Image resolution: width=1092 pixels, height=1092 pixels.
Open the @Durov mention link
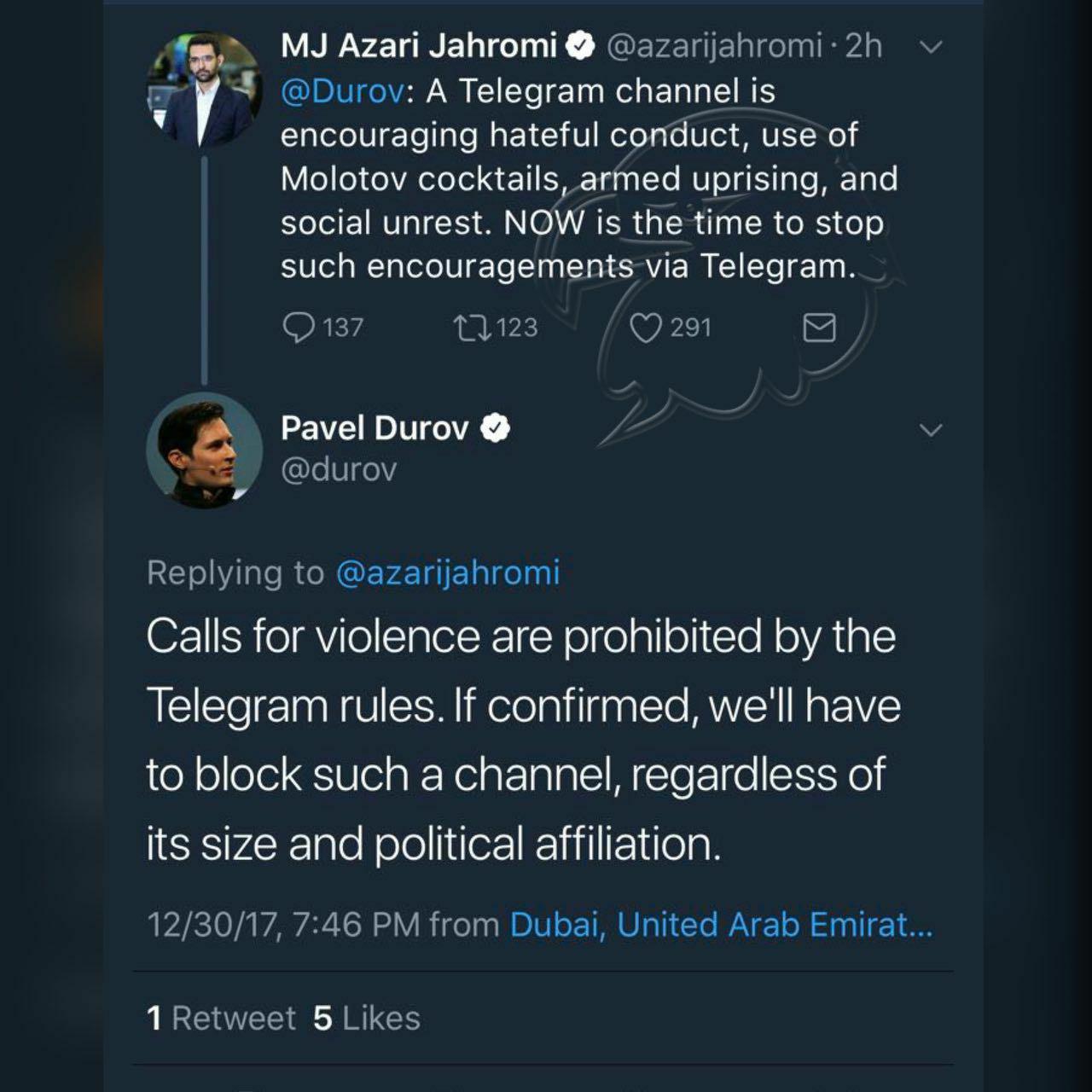(x=342, y=91)
